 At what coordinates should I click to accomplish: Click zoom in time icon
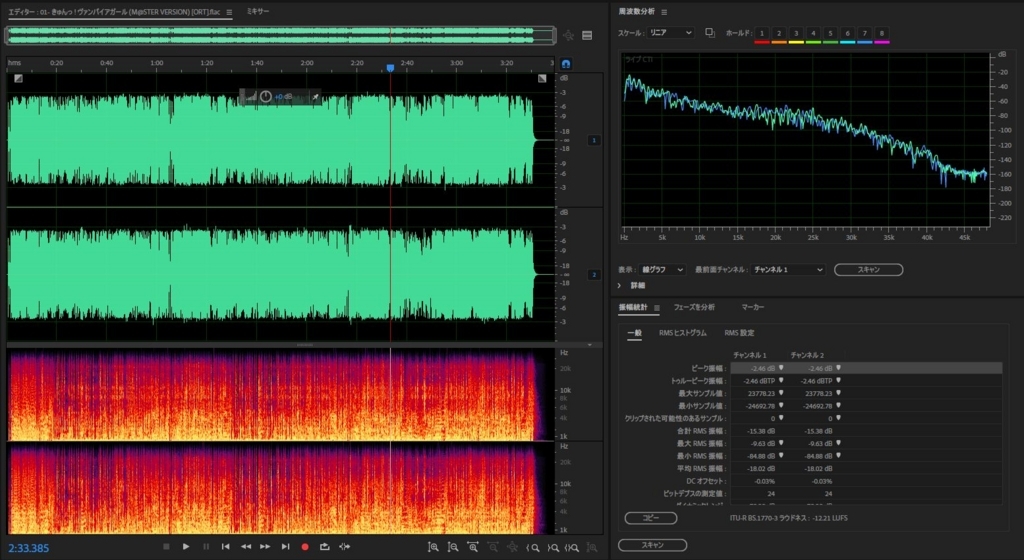pyautogui.click(x=473, y=548)
